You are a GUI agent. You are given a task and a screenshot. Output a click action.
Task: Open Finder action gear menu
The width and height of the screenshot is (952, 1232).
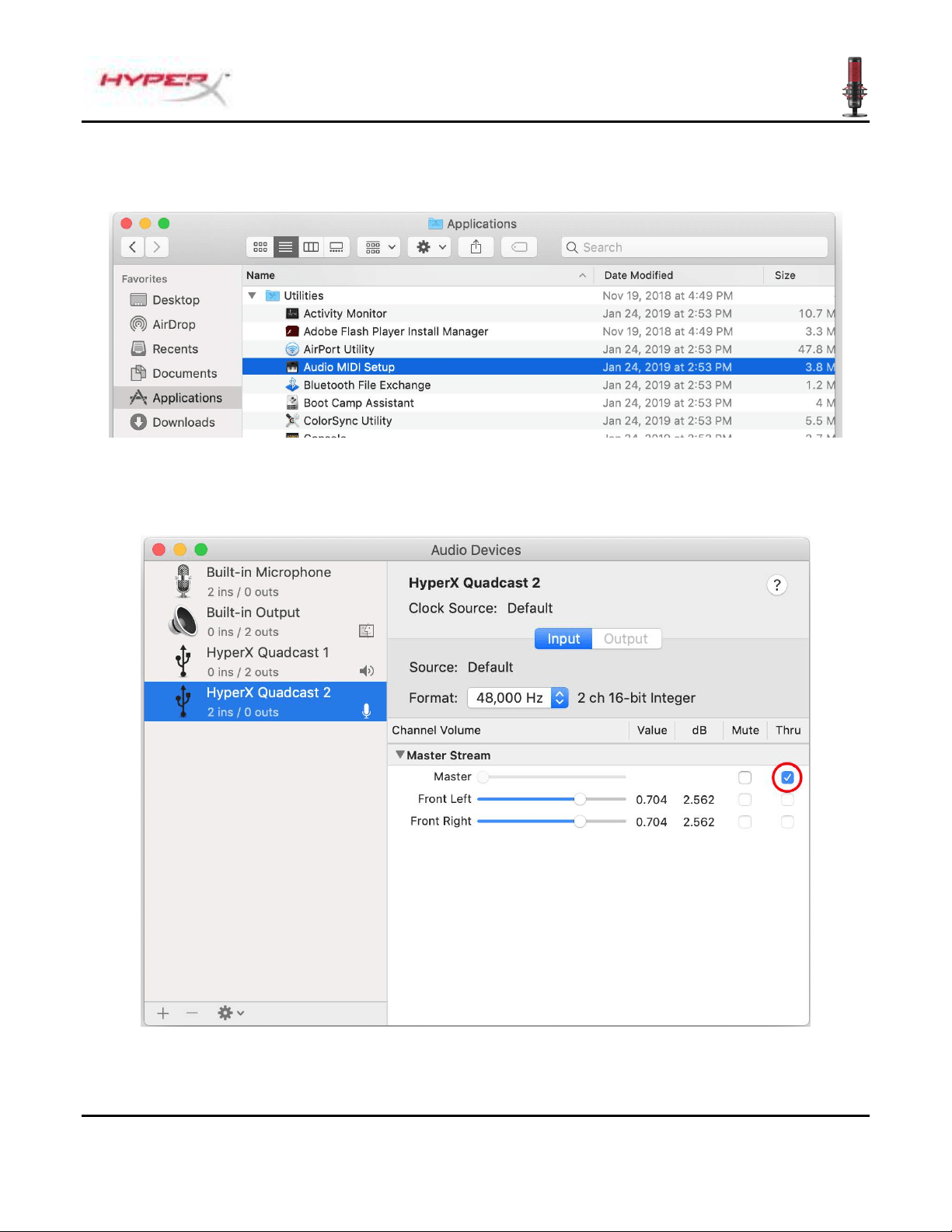pos(431,247)
